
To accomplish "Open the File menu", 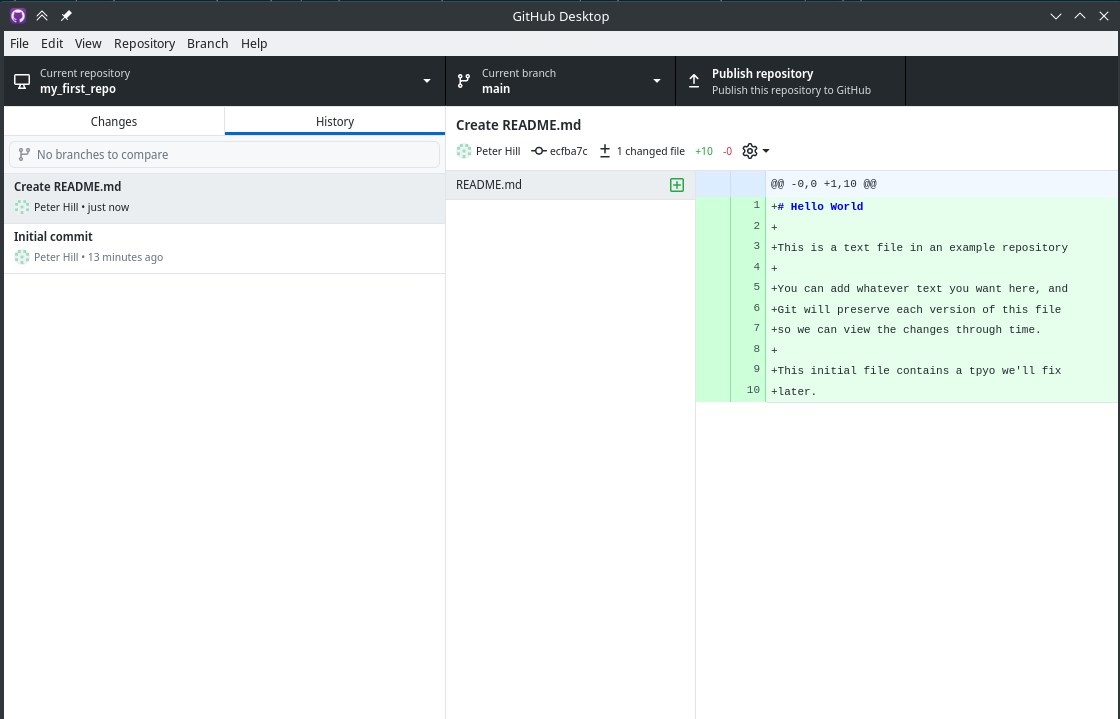I will pyautogui.click(x=19, y=44).
